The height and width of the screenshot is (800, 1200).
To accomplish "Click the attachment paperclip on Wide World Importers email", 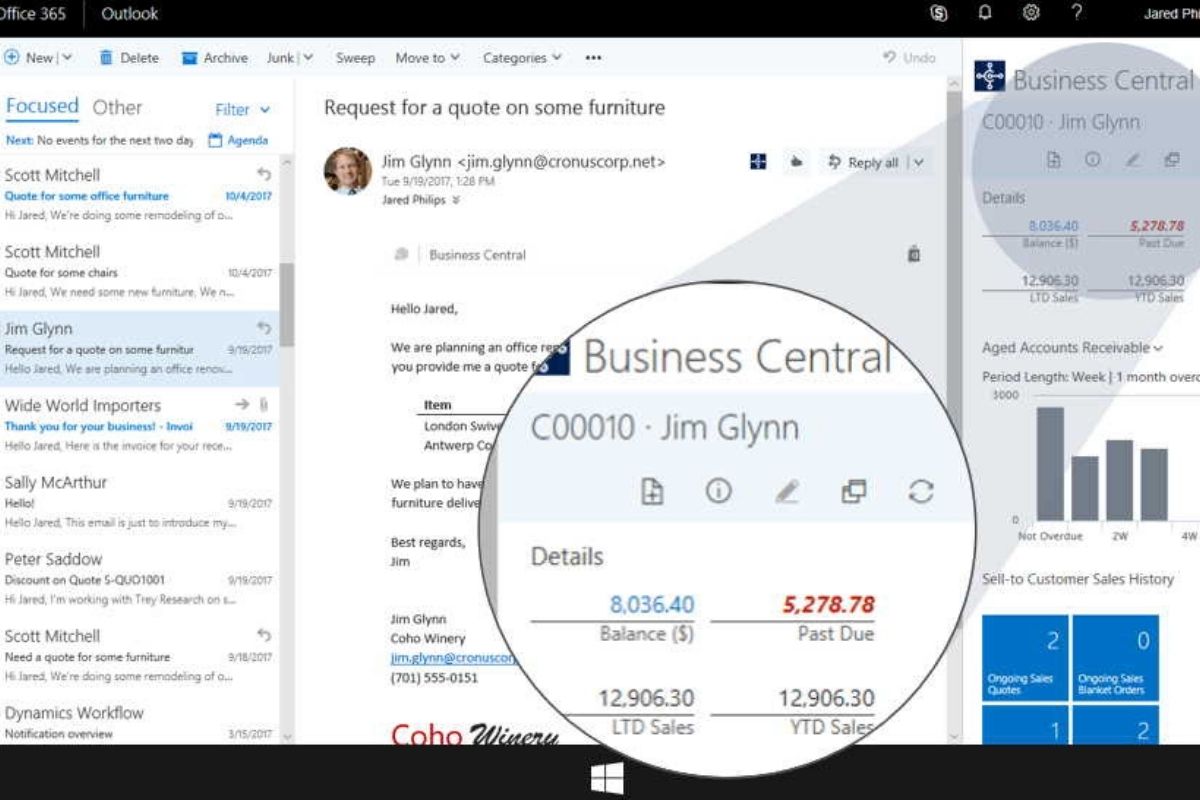I will [264, 404].
